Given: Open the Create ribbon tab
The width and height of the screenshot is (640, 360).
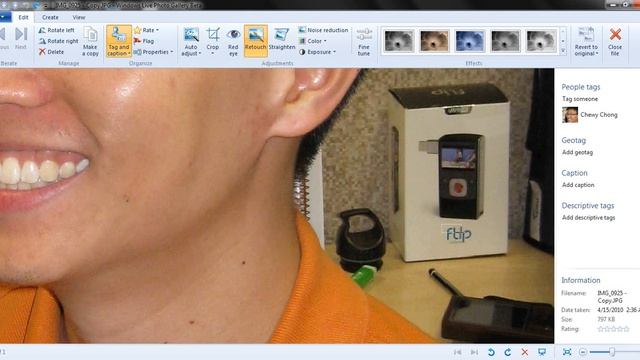Looking at the screenshot, I should click(x=50, y=17).
